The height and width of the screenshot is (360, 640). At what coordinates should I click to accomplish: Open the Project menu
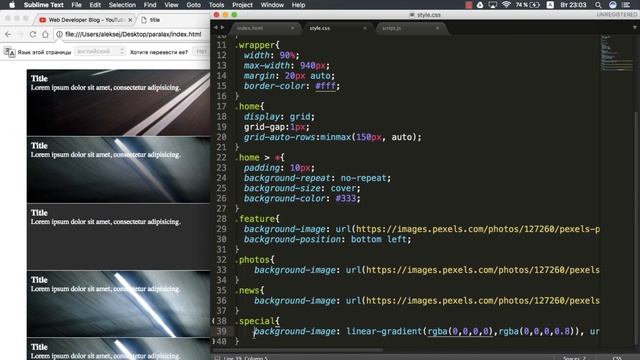pyautogui.click(x=242, y=5)
